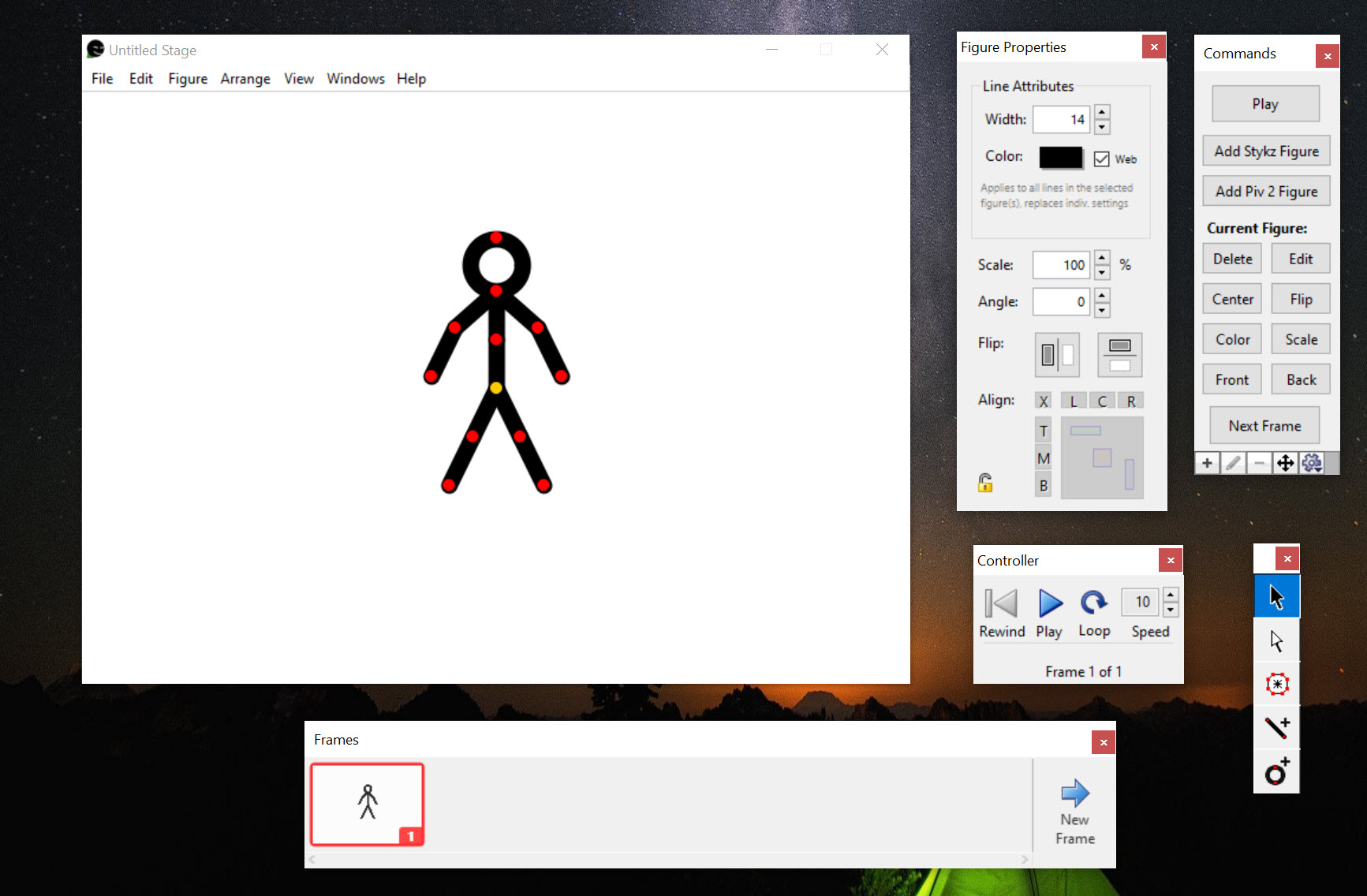
Task: Open the black line Color swatch
Action: [x=1061, y=157]
